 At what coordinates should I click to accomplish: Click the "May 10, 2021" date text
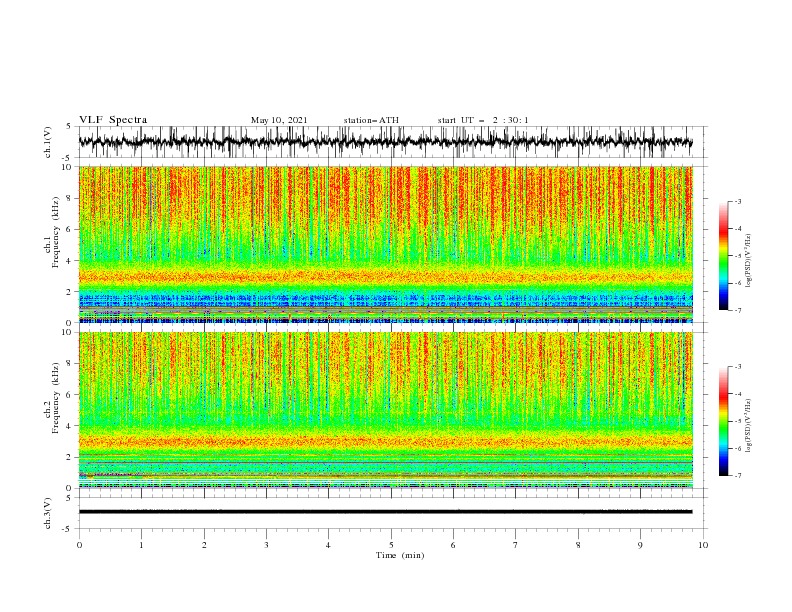coord(279,120)
